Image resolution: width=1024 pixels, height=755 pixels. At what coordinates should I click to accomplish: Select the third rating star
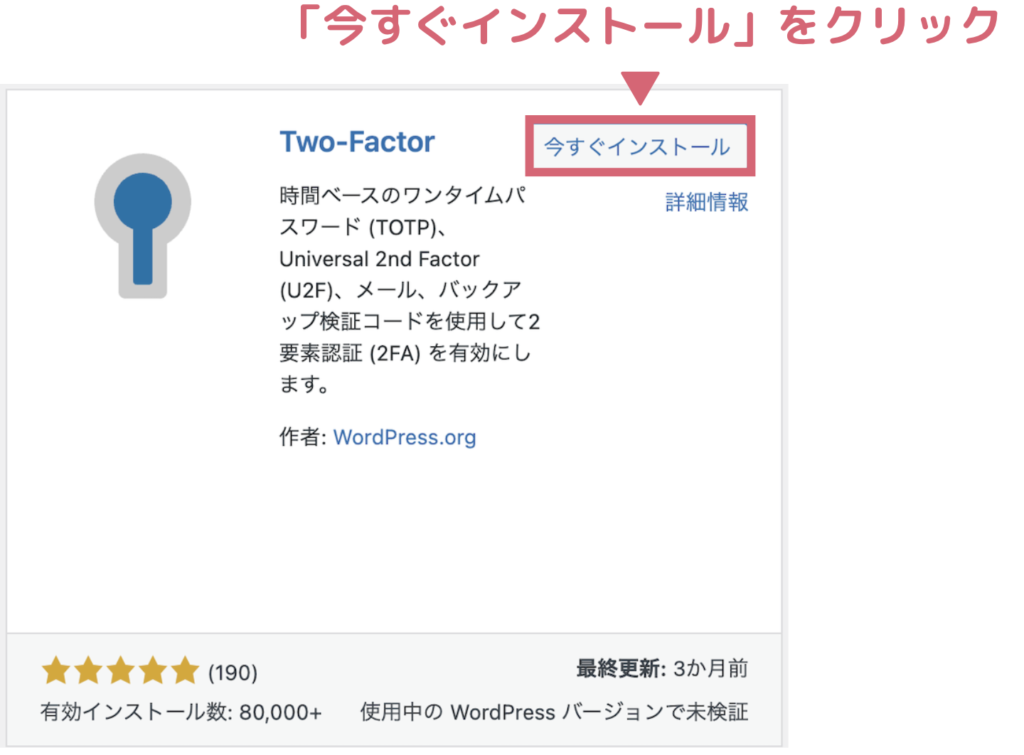(121, 670)
